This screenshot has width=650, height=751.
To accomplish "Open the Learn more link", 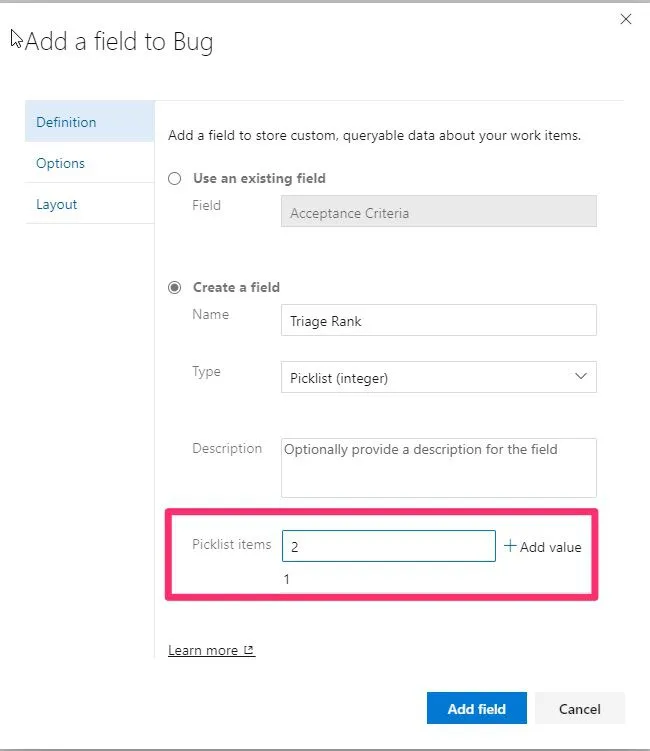I will pyautogui.click(x=203, y=651).
